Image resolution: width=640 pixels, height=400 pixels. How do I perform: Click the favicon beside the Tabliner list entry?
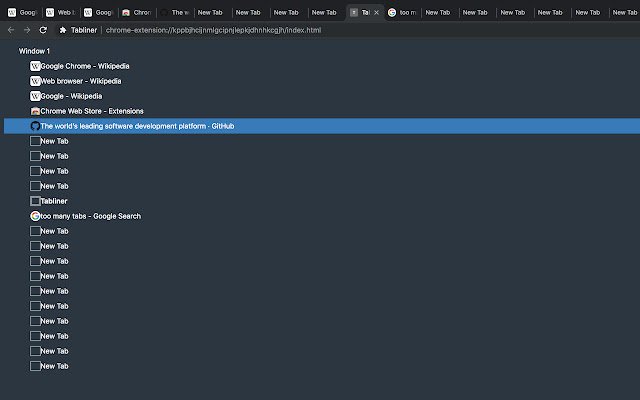point(35,201)
